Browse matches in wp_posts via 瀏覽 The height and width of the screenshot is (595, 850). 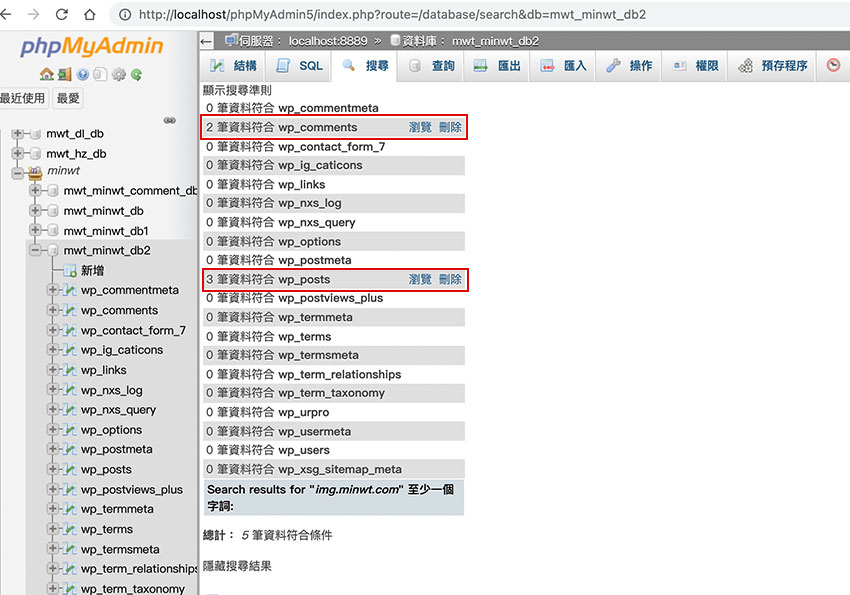tap(420, 280)
